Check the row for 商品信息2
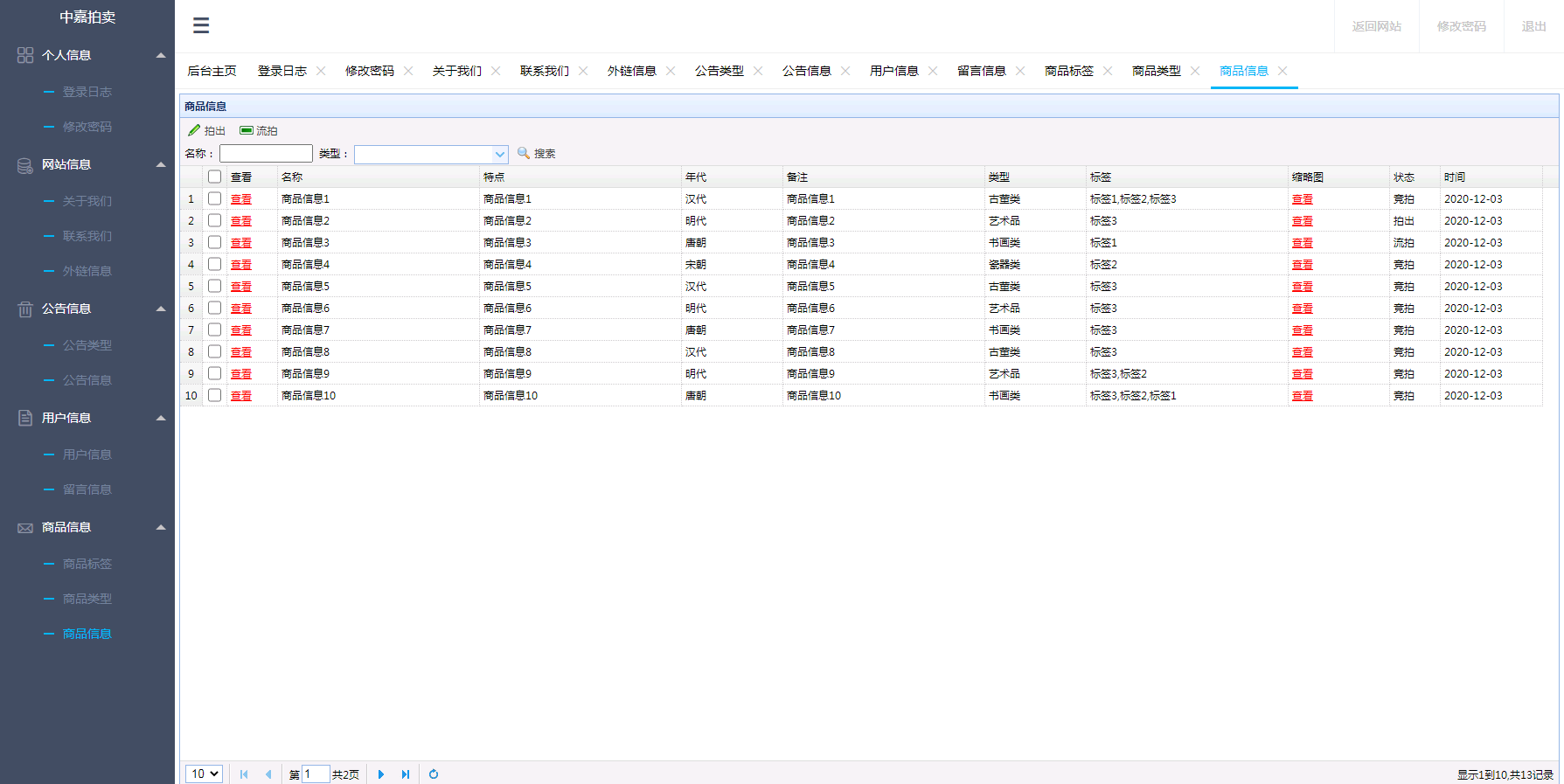The height and width of the screenshot is (784, 1564). (214, 220)
